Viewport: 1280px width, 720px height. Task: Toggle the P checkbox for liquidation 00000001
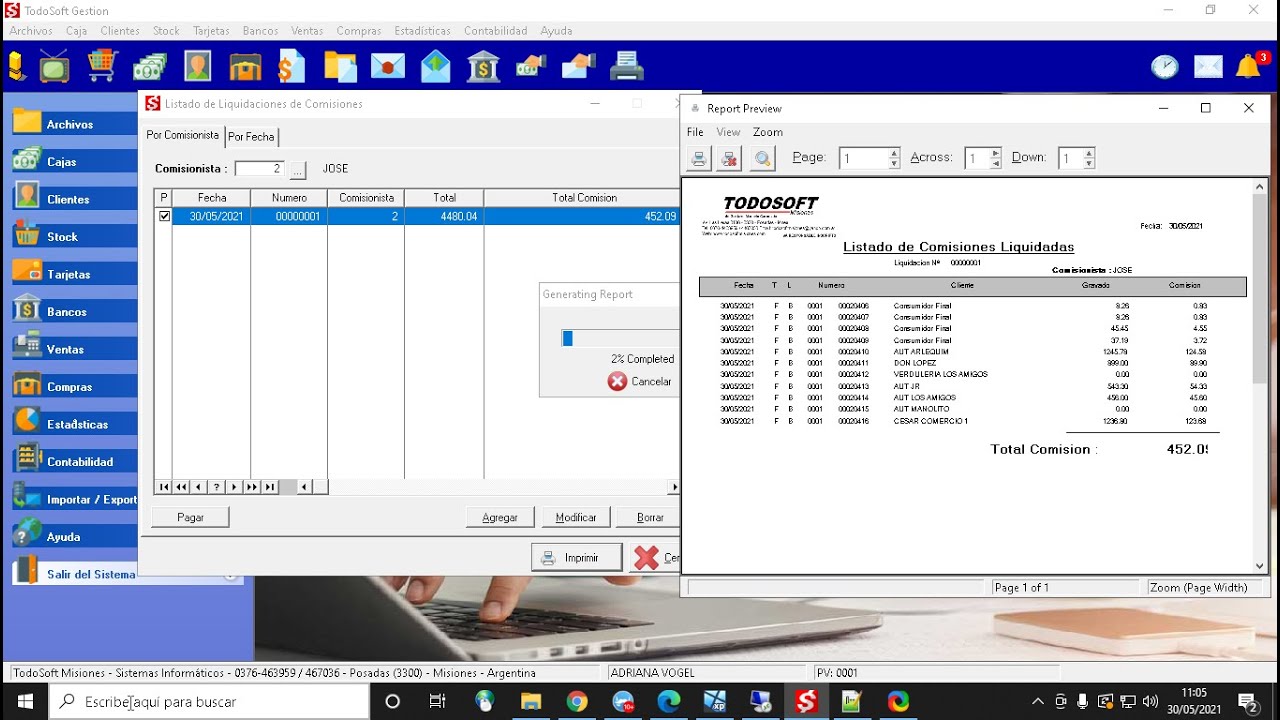(164, 216)
